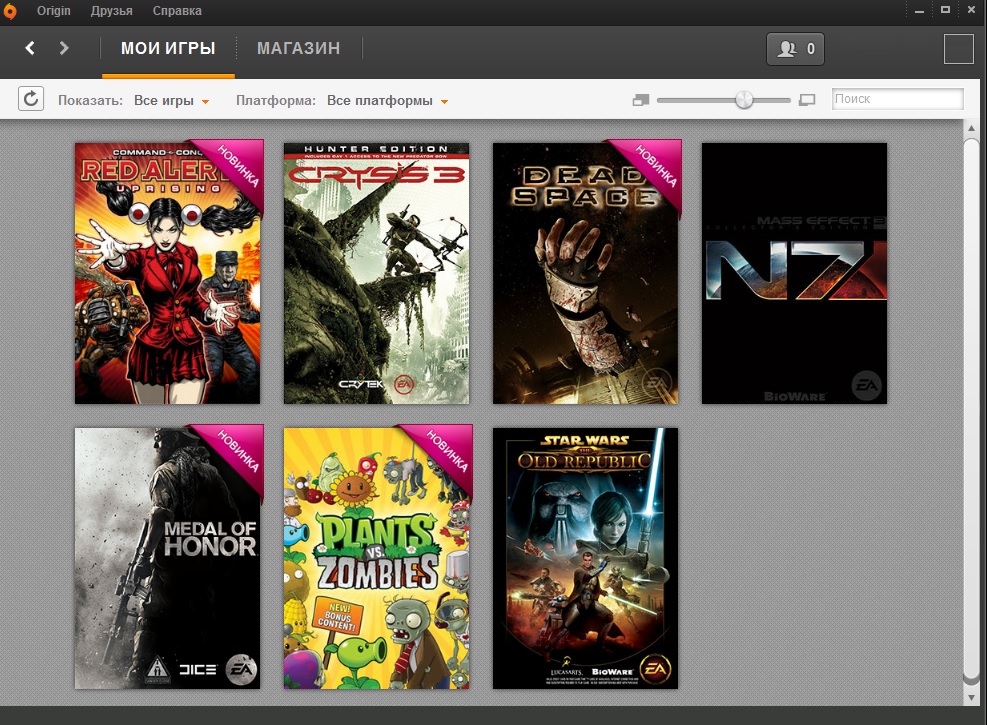The image size is (987, 725).
Task: Open the user avatar box
Action: [959, 49]
